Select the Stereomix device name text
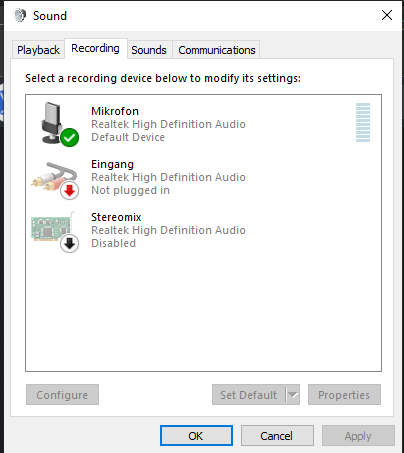Viewport: 404px width, 453px height. pyautogui.click(x=116, y=217)
